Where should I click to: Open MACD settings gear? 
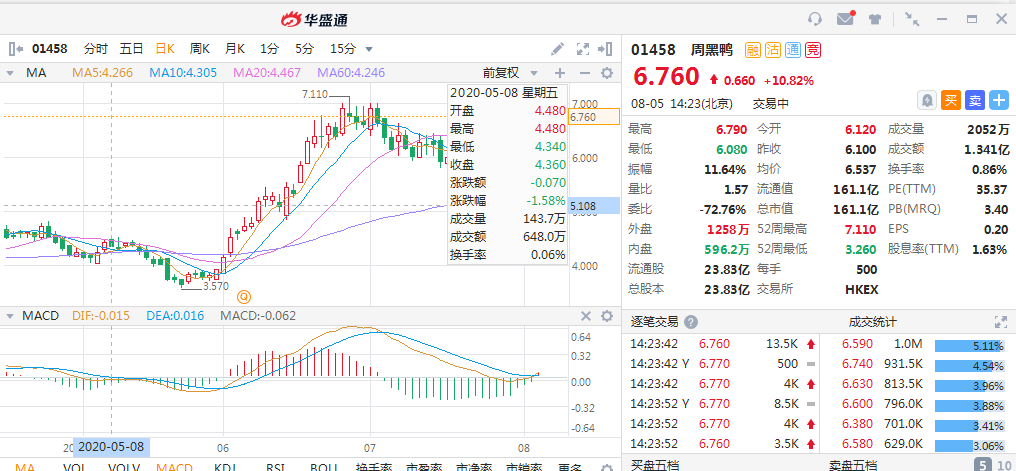click(x=607, y=316)
